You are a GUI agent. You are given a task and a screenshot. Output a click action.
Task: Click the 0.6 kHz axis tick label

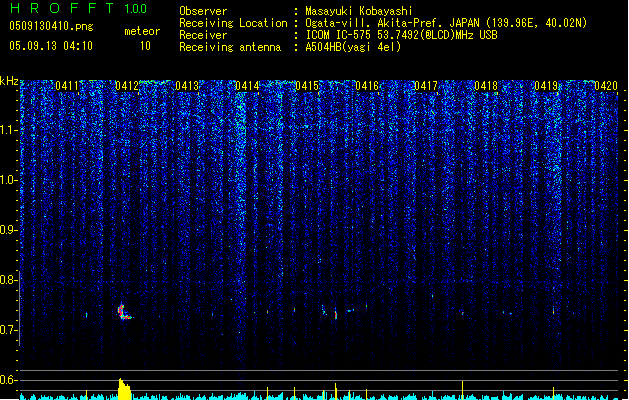tap(8, 380)
